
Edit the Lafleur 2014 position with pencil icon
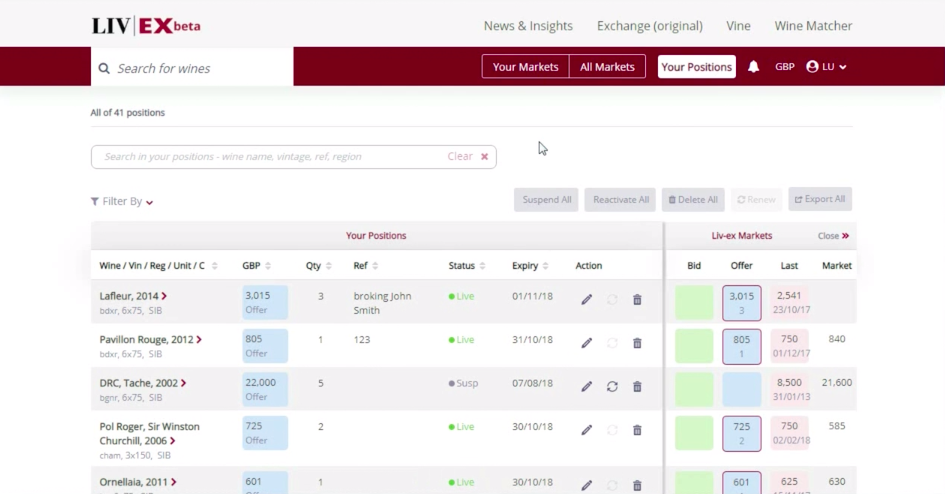click(x=586, y=299)
